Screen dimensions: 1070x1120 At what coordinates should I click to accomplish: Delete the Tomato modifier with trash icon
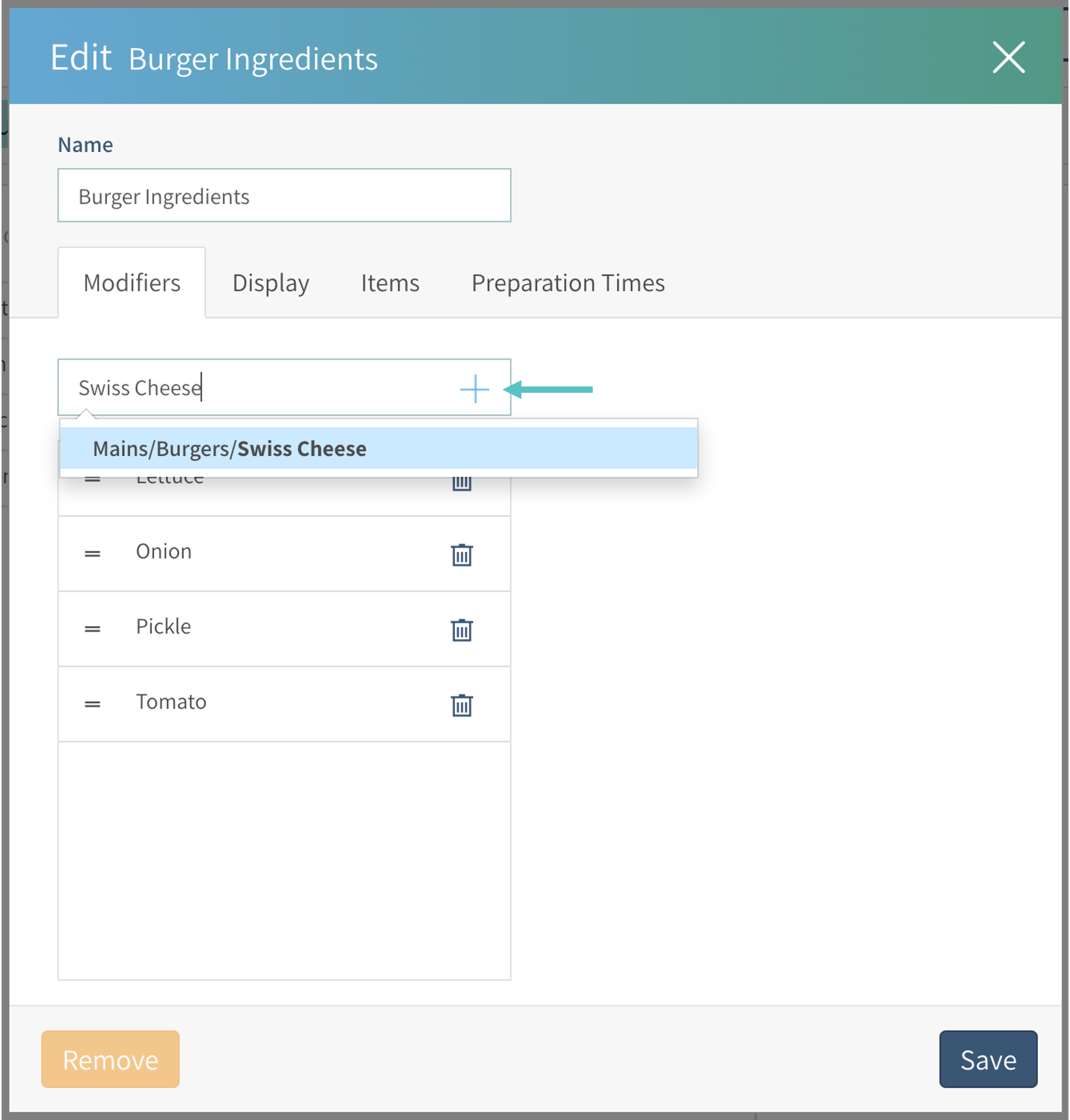pos(461,705)
